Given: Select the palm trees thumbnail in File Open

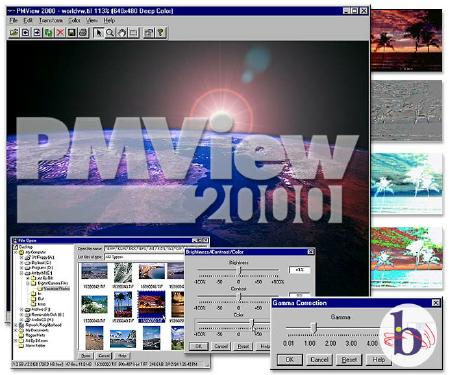Looking at the screenshot, I should (123, 304).
